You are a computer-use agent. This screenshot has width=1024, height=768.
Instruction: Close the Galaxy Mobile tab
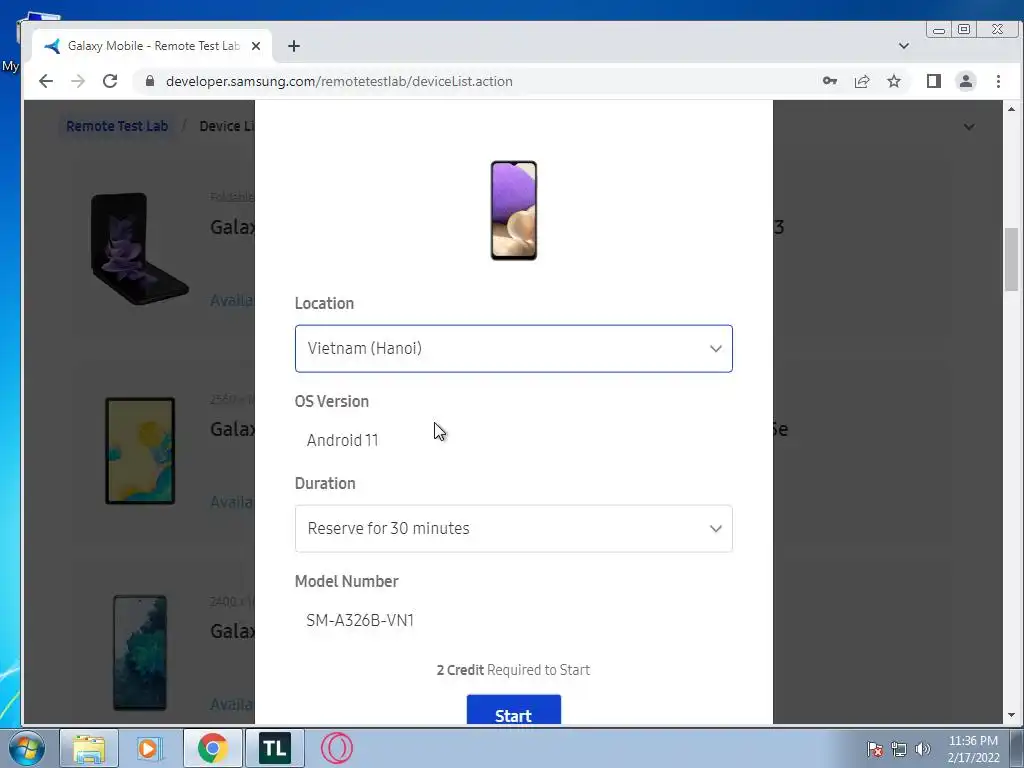pos(256,46)
